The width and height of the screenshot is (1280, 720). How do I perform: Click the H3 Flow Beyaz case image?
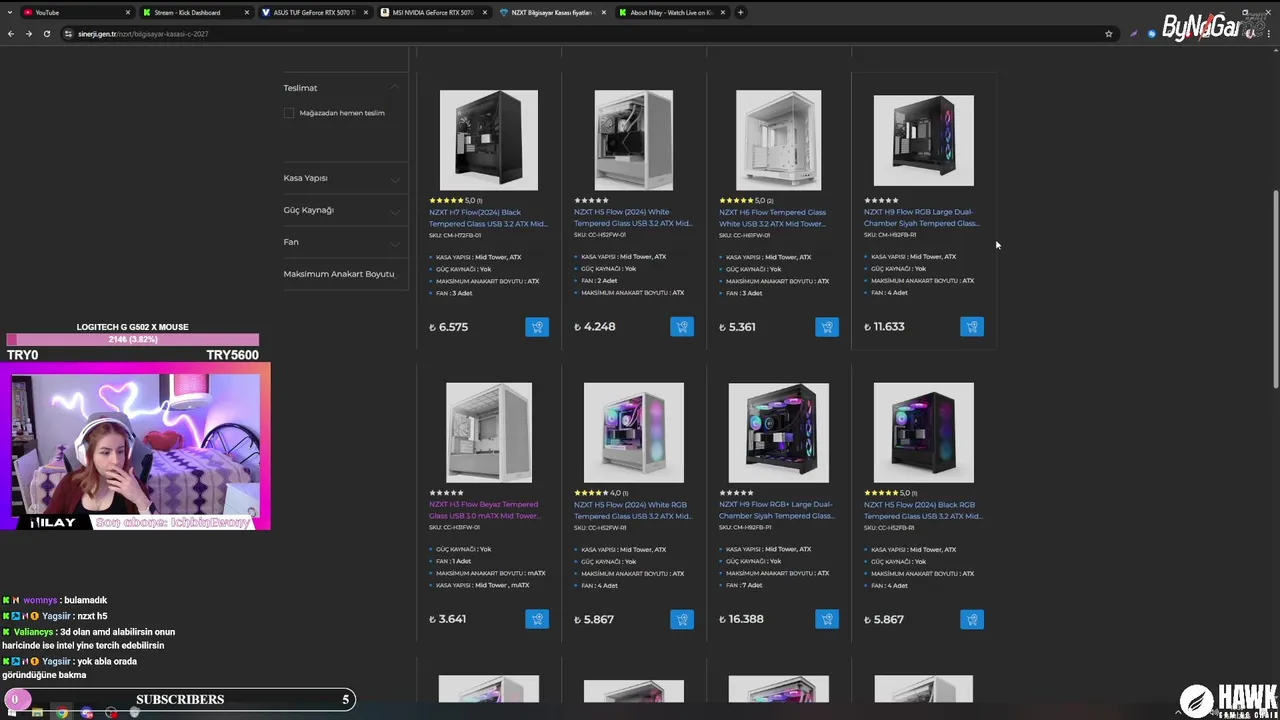(489, 432)
